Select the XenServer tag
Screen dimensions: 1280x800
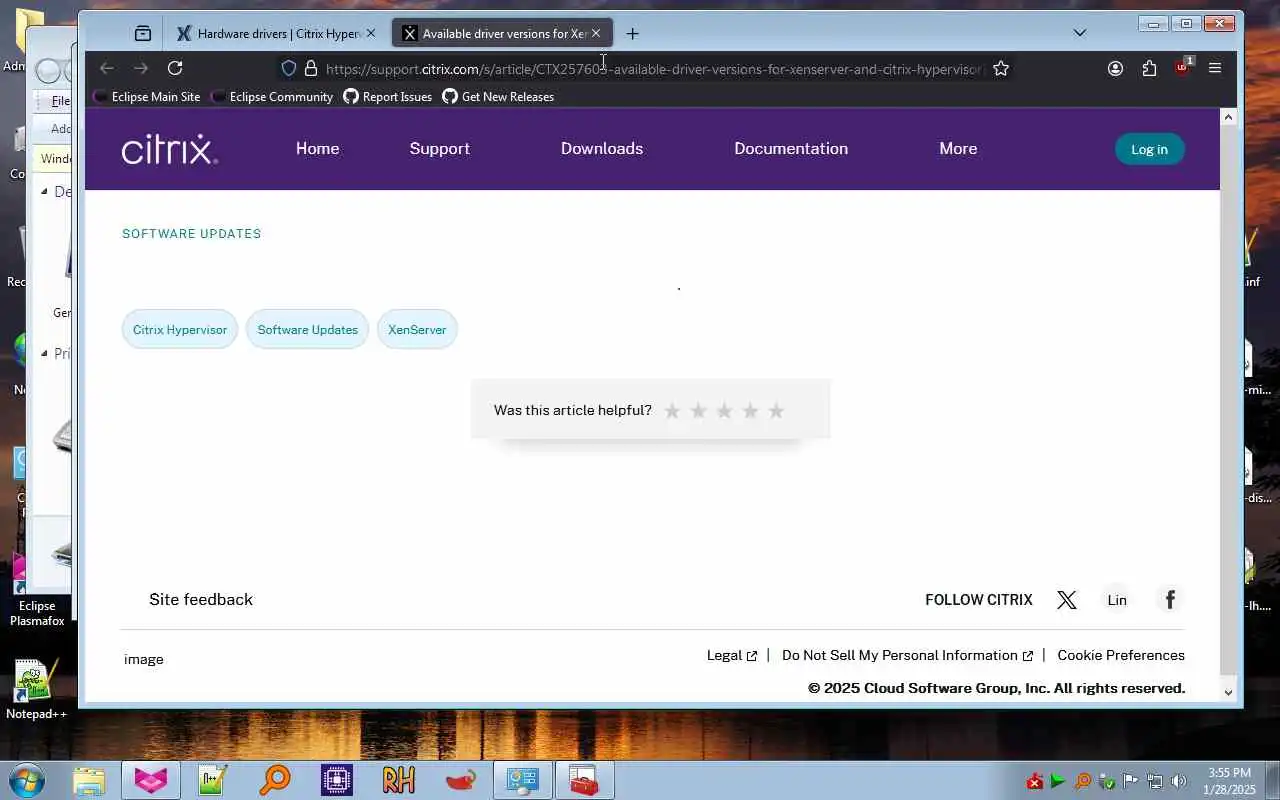tap(417, 329)
